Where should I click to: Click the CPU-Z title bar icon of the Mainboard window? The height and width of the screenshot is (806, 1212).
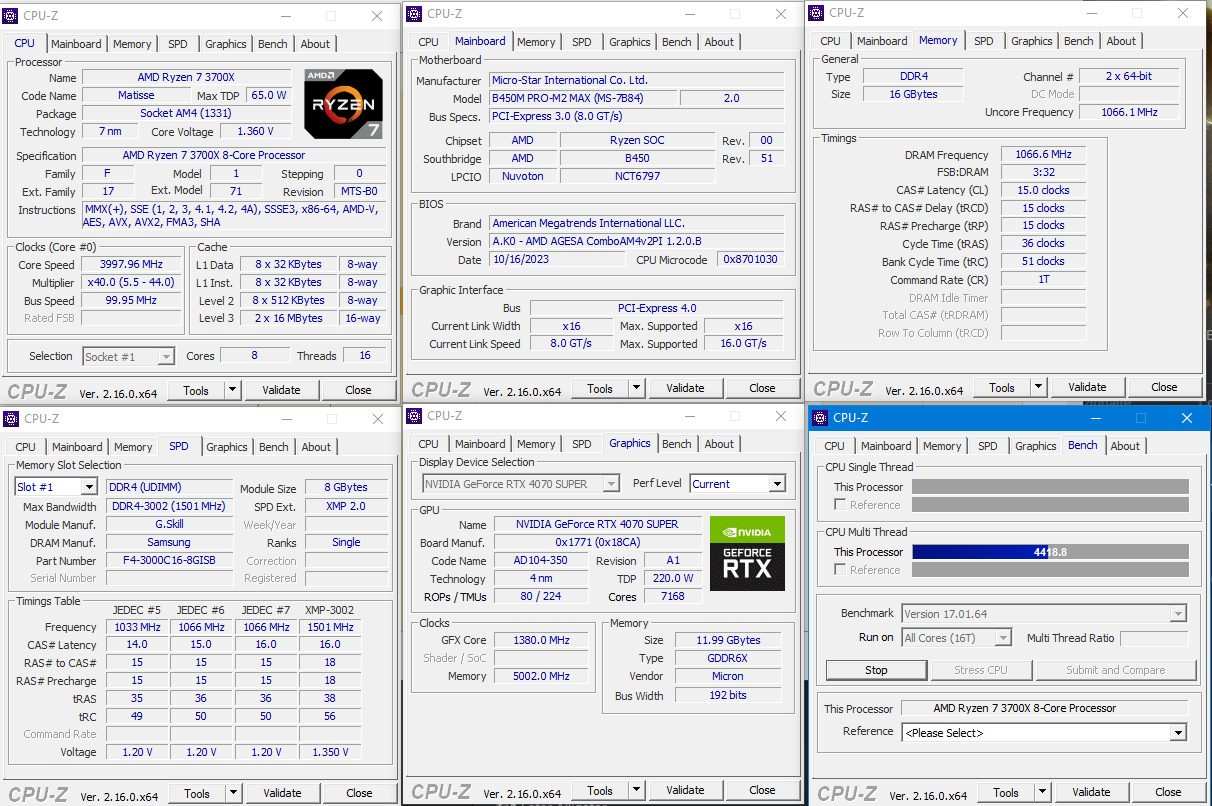(414, 13)
